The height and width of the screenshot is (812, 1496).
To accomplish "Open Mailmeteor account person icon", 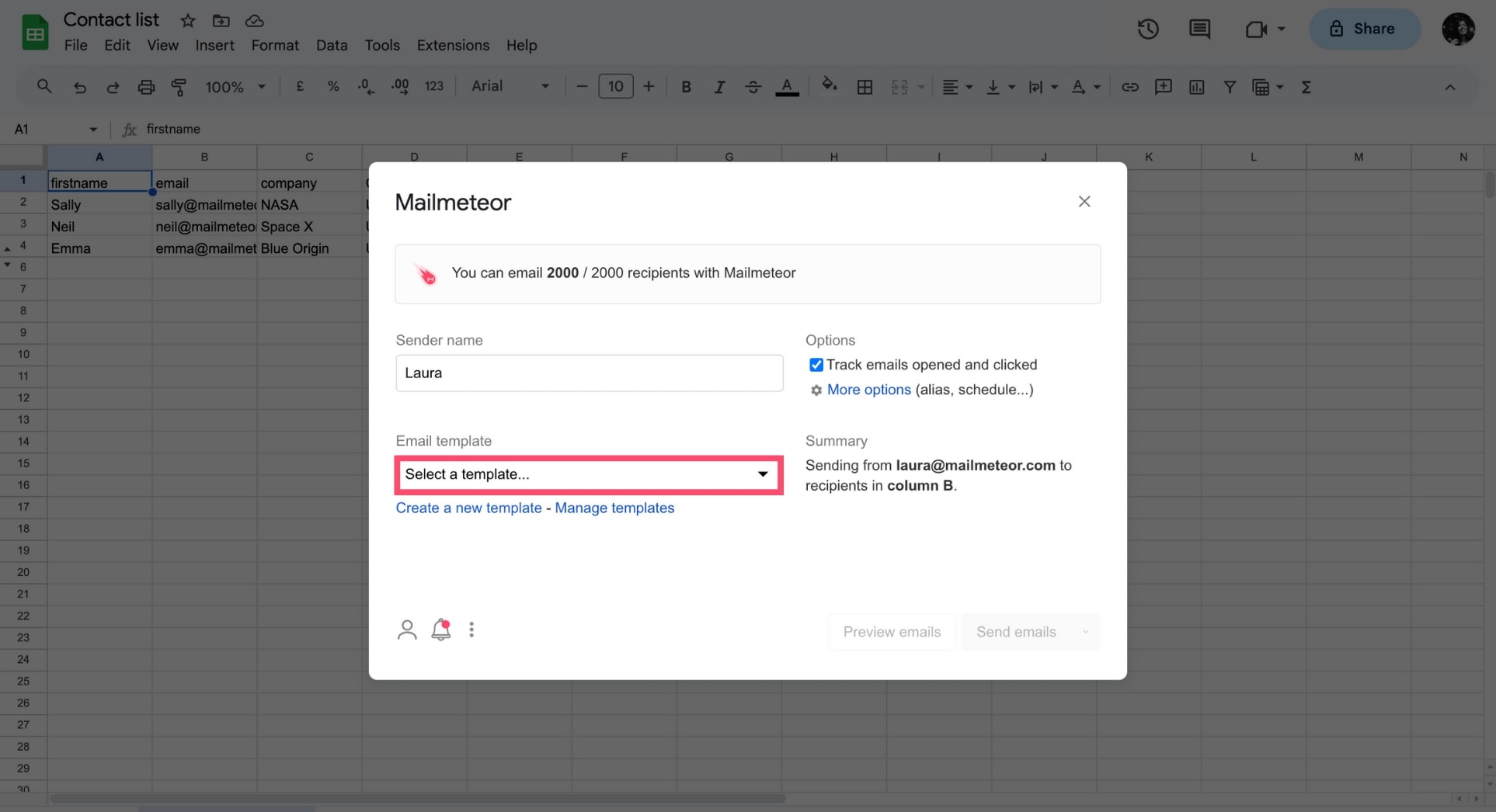I will click(407, 630).
